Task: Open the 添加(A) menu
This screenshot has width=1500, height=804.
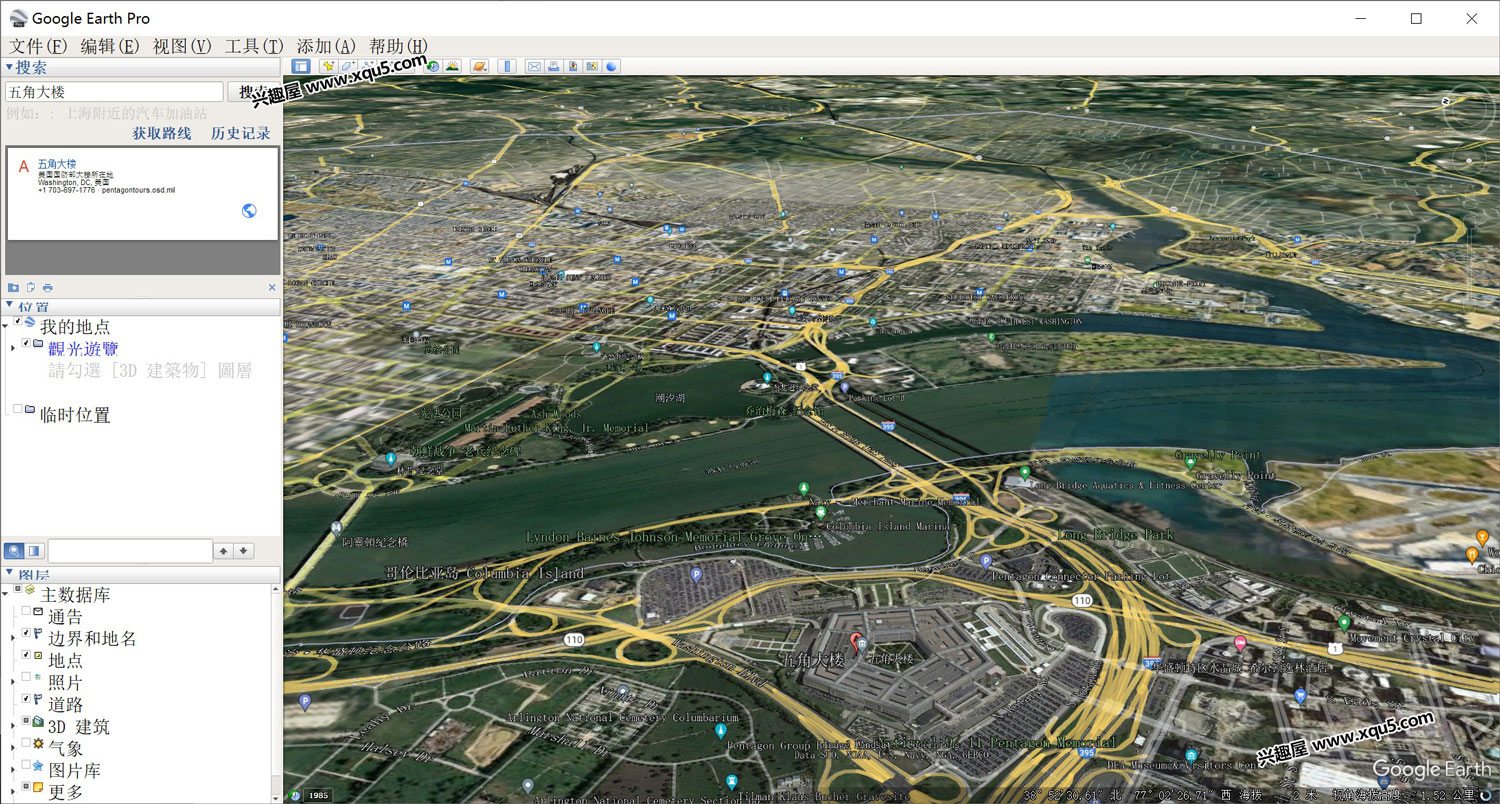Action: (326, 46)
